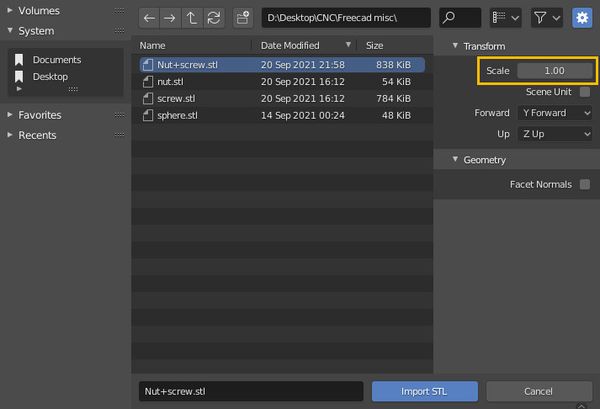Collapse the System panel
Viewport: 600px width, 409px height.
pos(10,30)
